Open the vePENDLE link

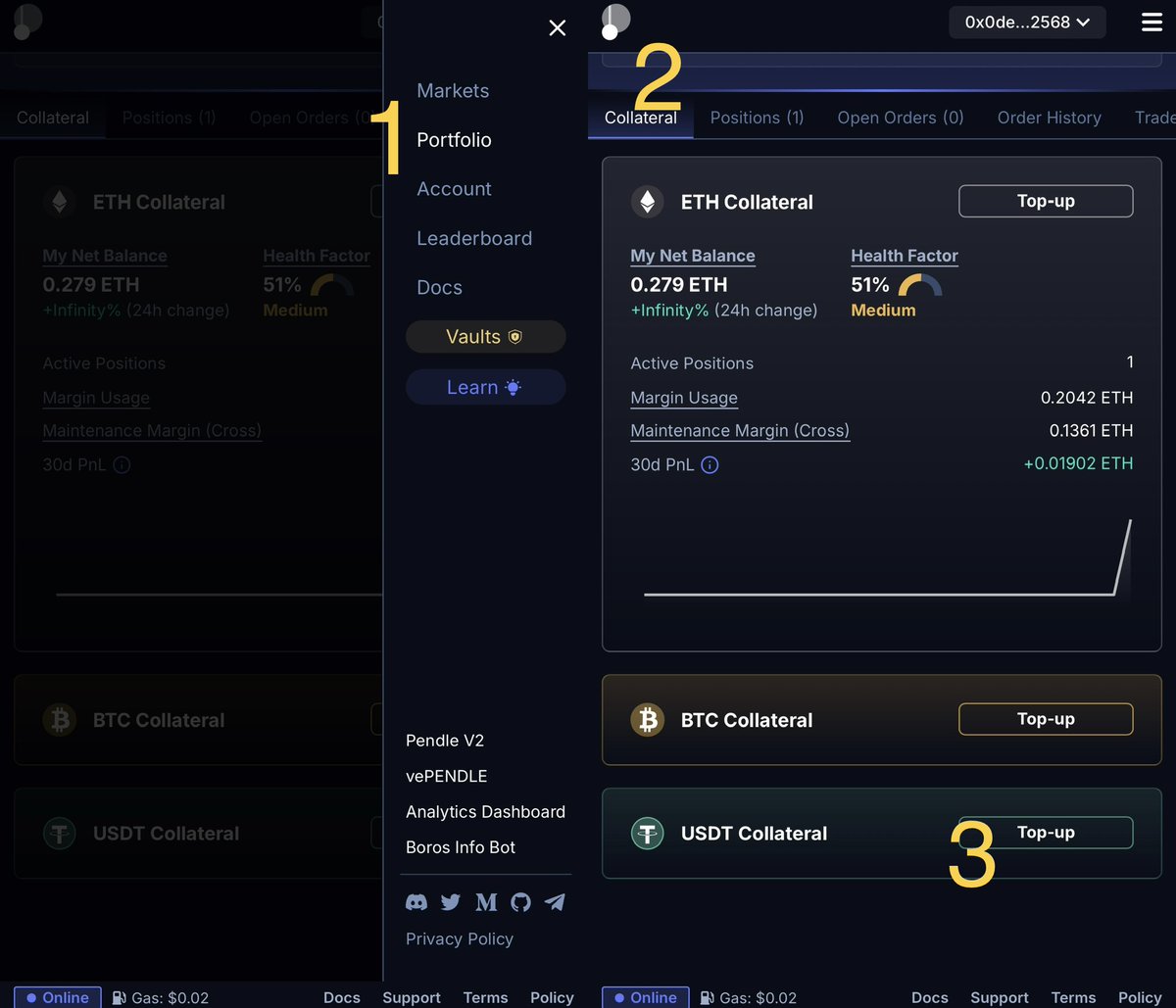446,776
